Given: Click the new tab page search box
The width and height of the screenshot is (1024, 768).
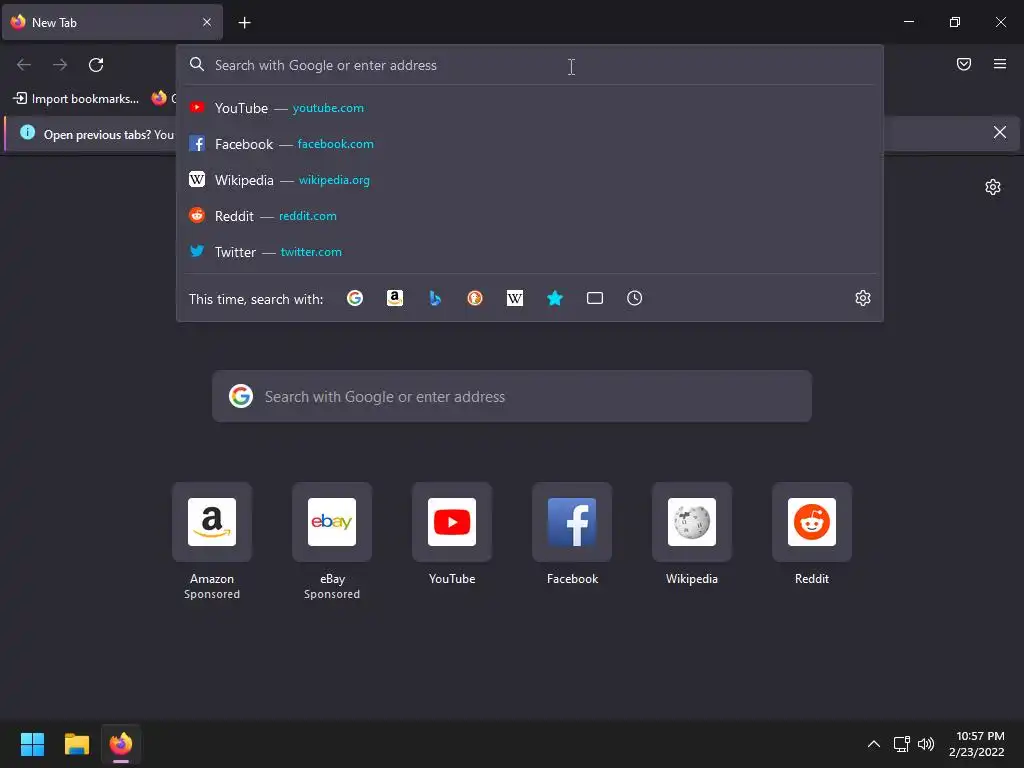Looking at the screenshot, I should point(511,396).
